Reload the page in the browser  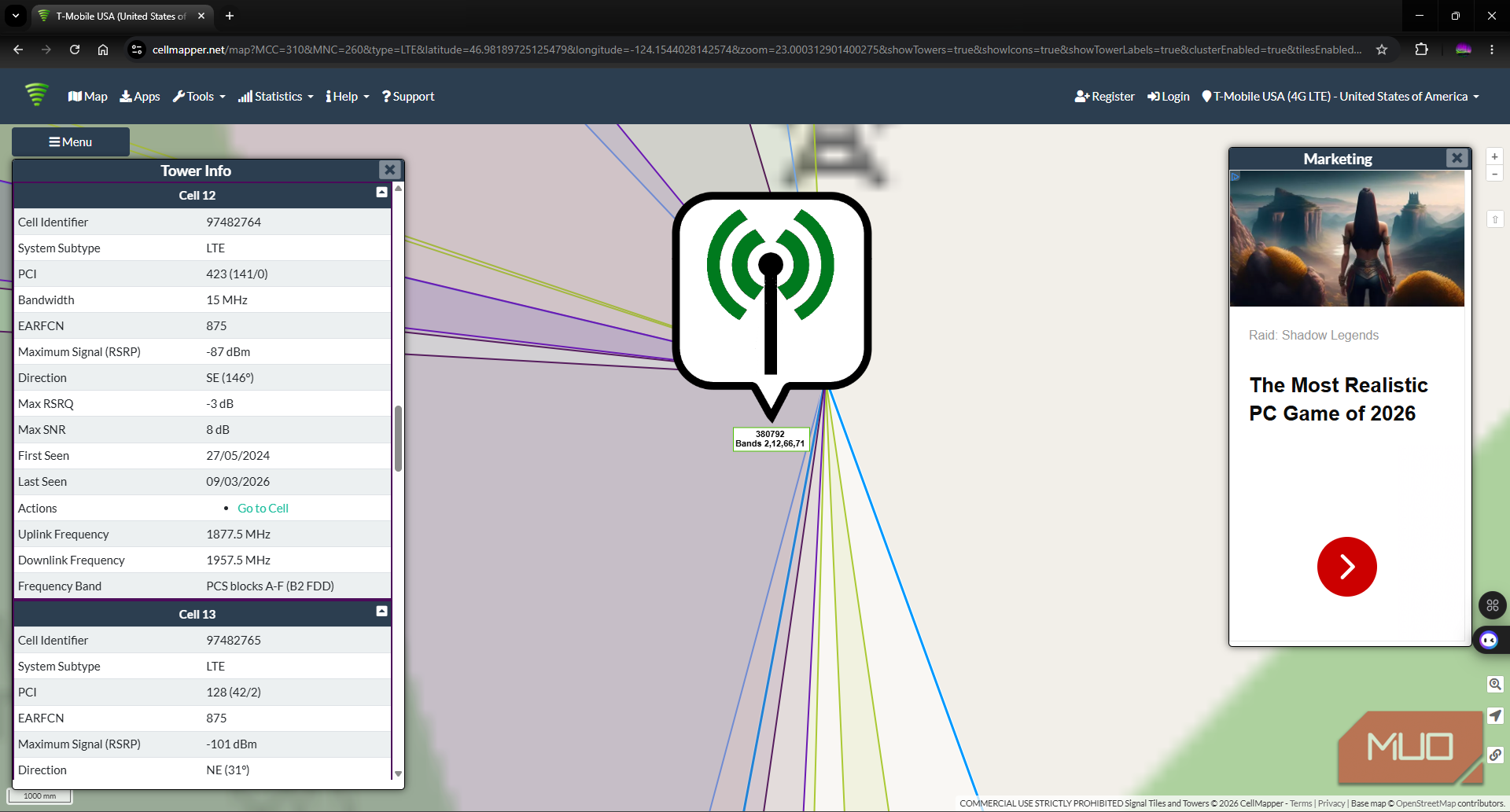(x=75, y=50)
